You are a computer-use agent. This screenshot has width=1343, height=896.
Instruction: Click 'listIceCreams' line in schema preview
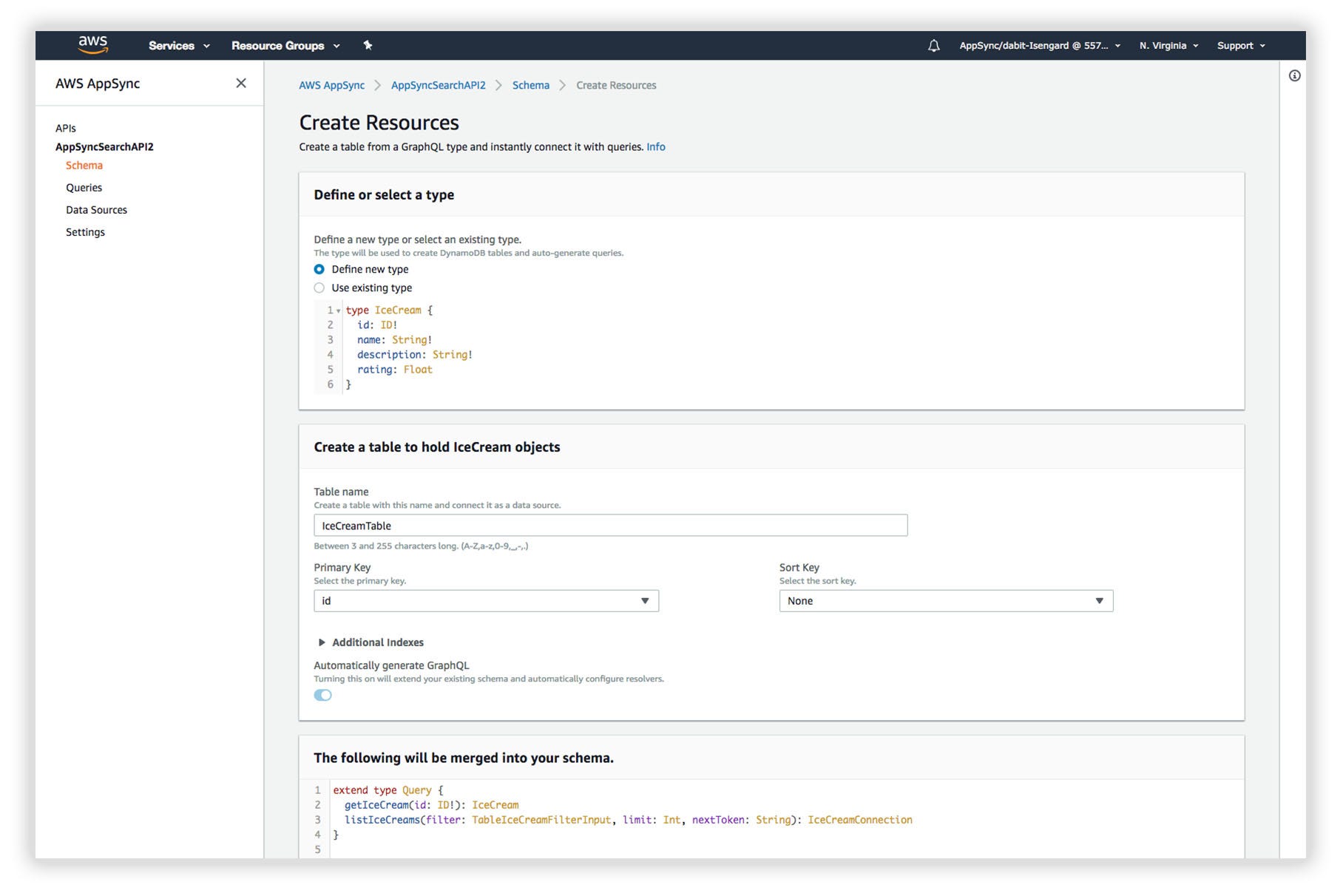(x=628, y=820)
